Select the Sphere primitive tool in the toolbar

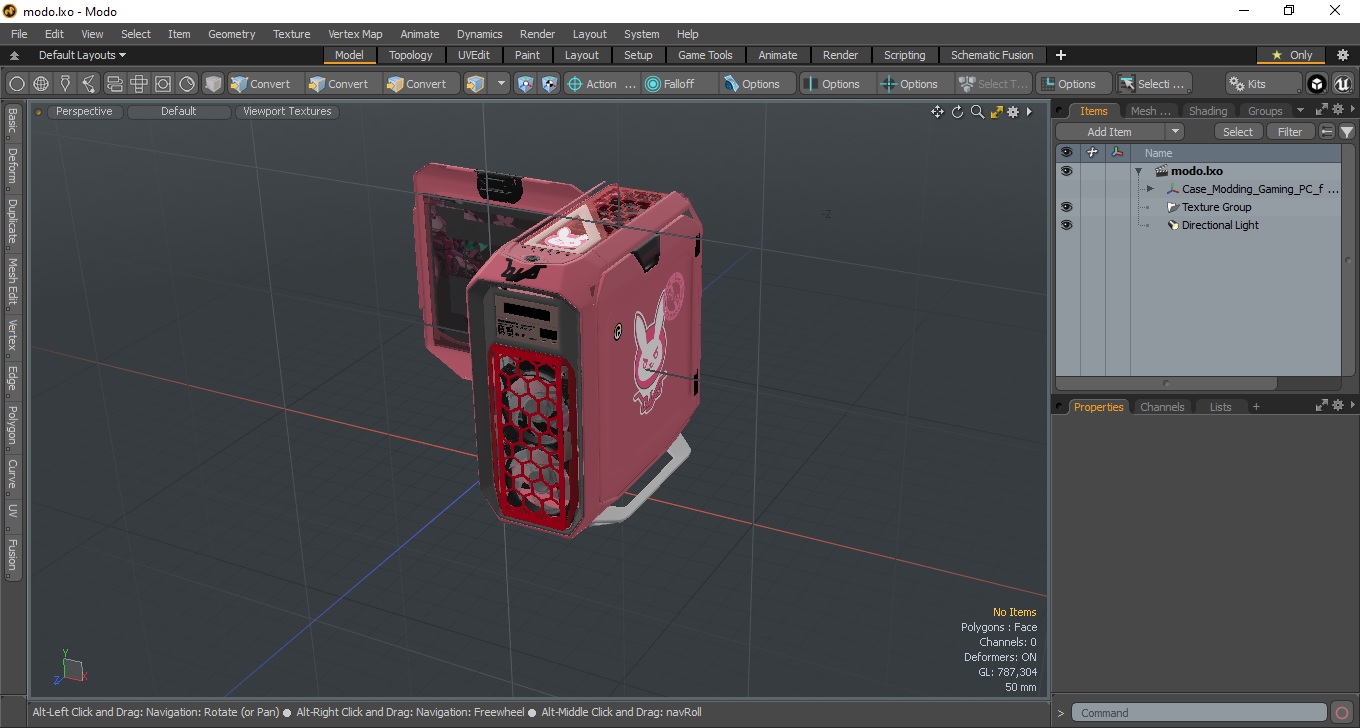17,84
